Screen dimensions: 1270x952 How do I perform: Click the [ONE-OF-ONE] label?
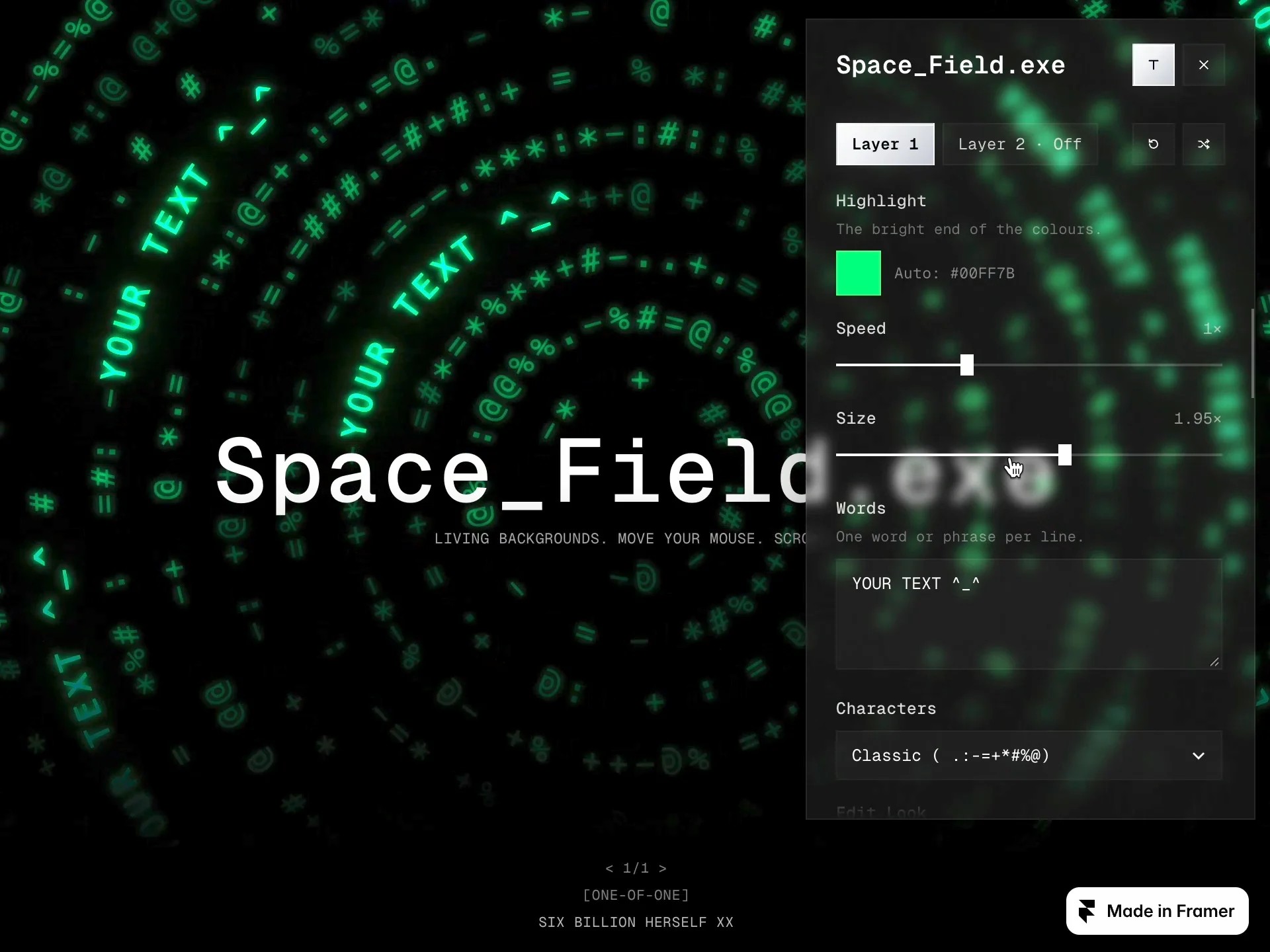[636, 895]
